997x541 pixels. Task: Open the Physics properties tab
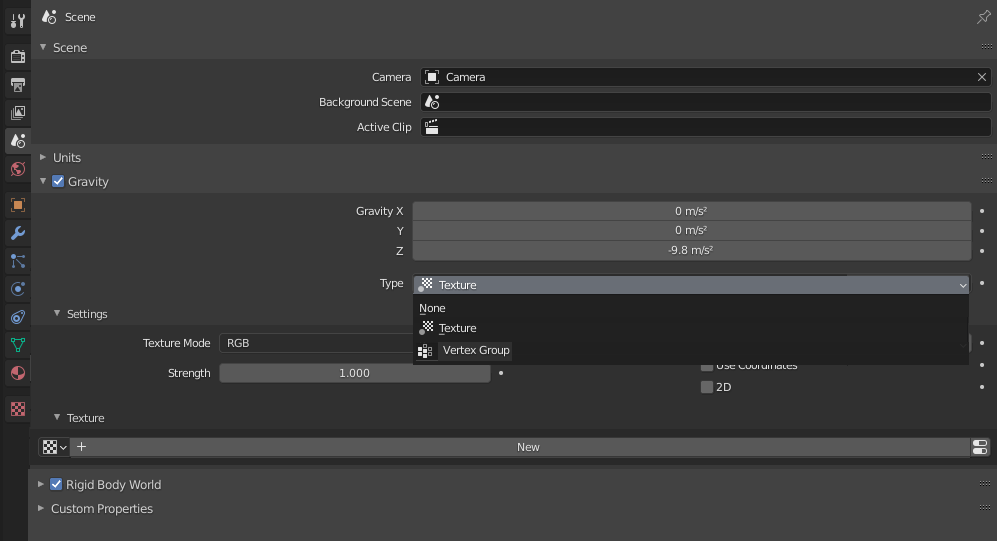pos(18,289)
